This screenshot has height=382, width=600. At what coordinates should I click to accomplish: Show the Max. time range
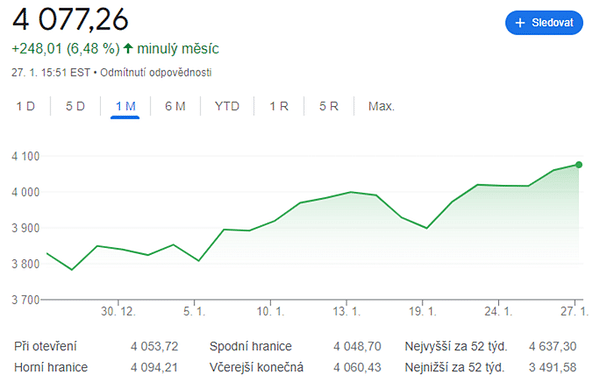click(381, 106)
